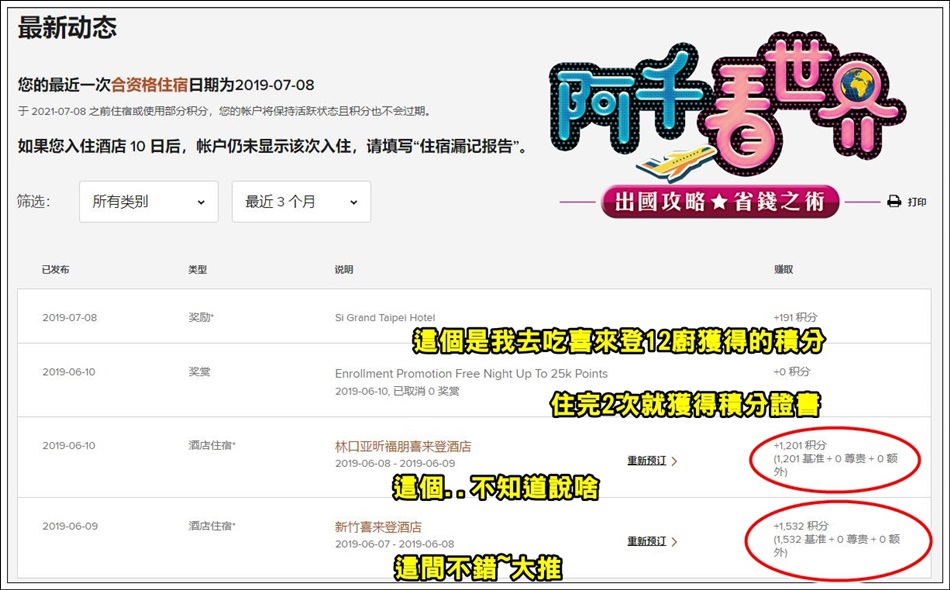Click 重新预订 for the 林口 hotel stay
The width and height of the screenshot is (950, 590).
pos(646,461)
